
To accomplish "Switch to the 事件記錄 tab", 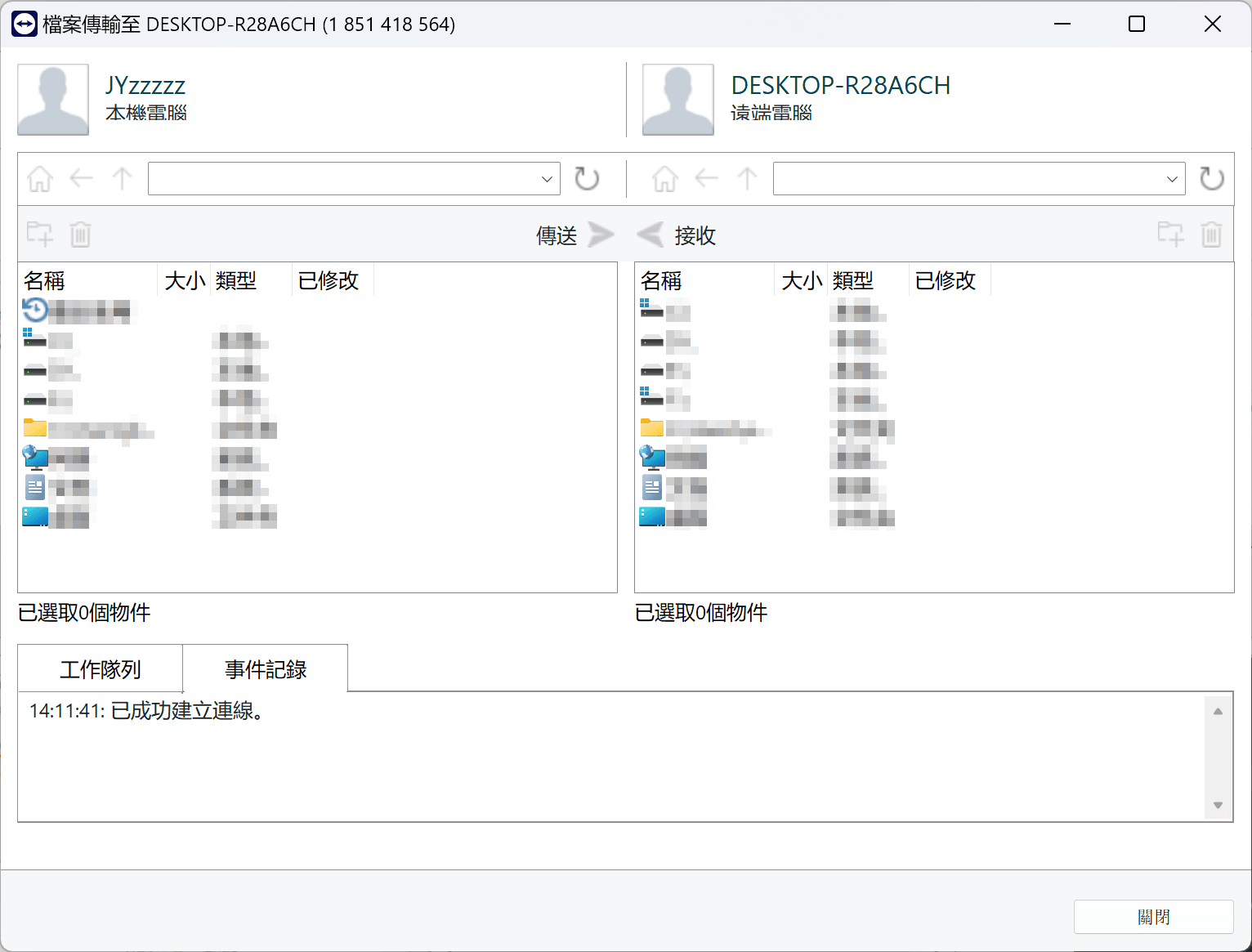I will tap(266, 669).
